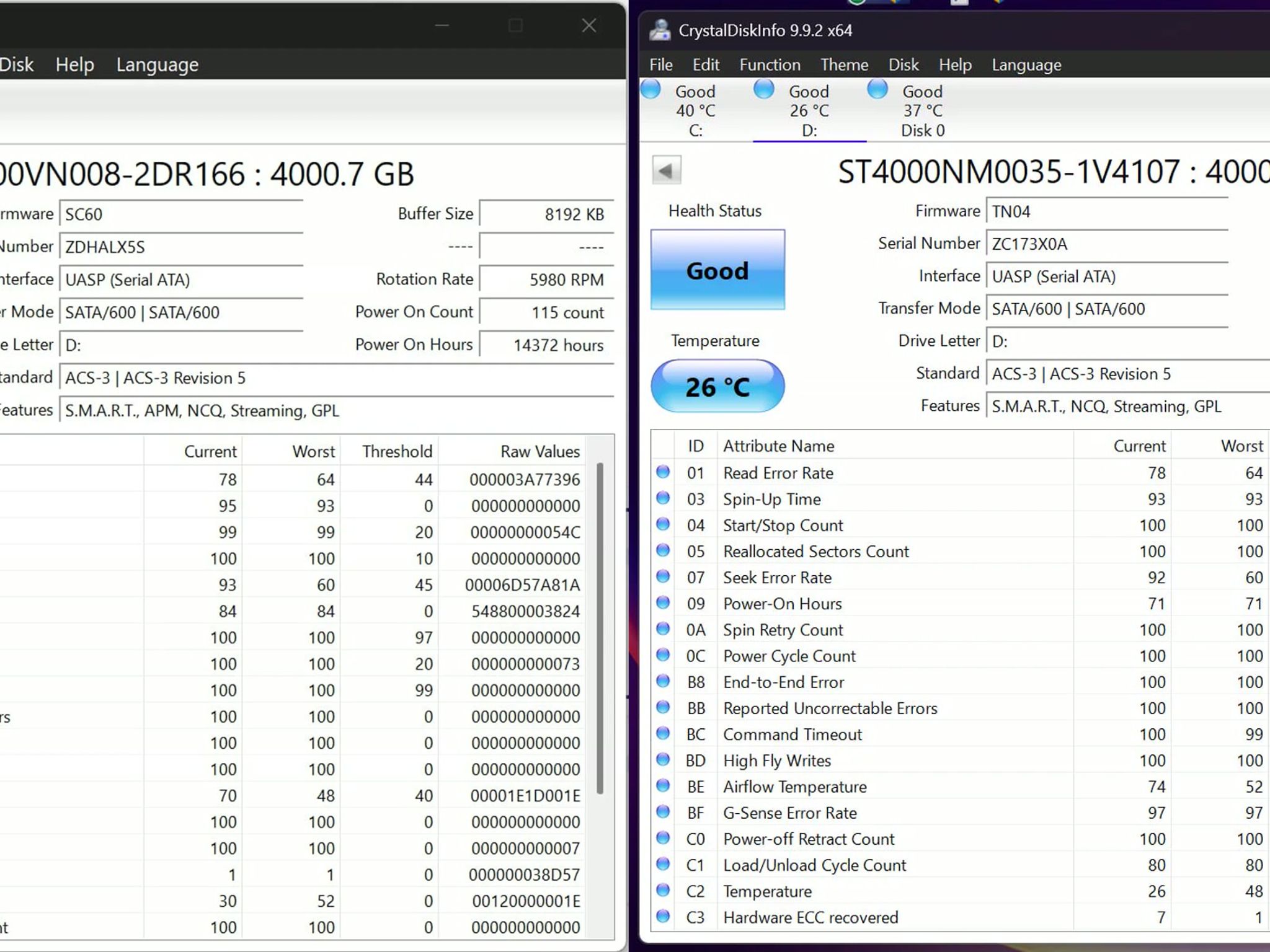Image resolution: width=1270 pixels, height=952 pixels.
Task: Click status orb for G-Sense Error Rate
Action: 663,812
